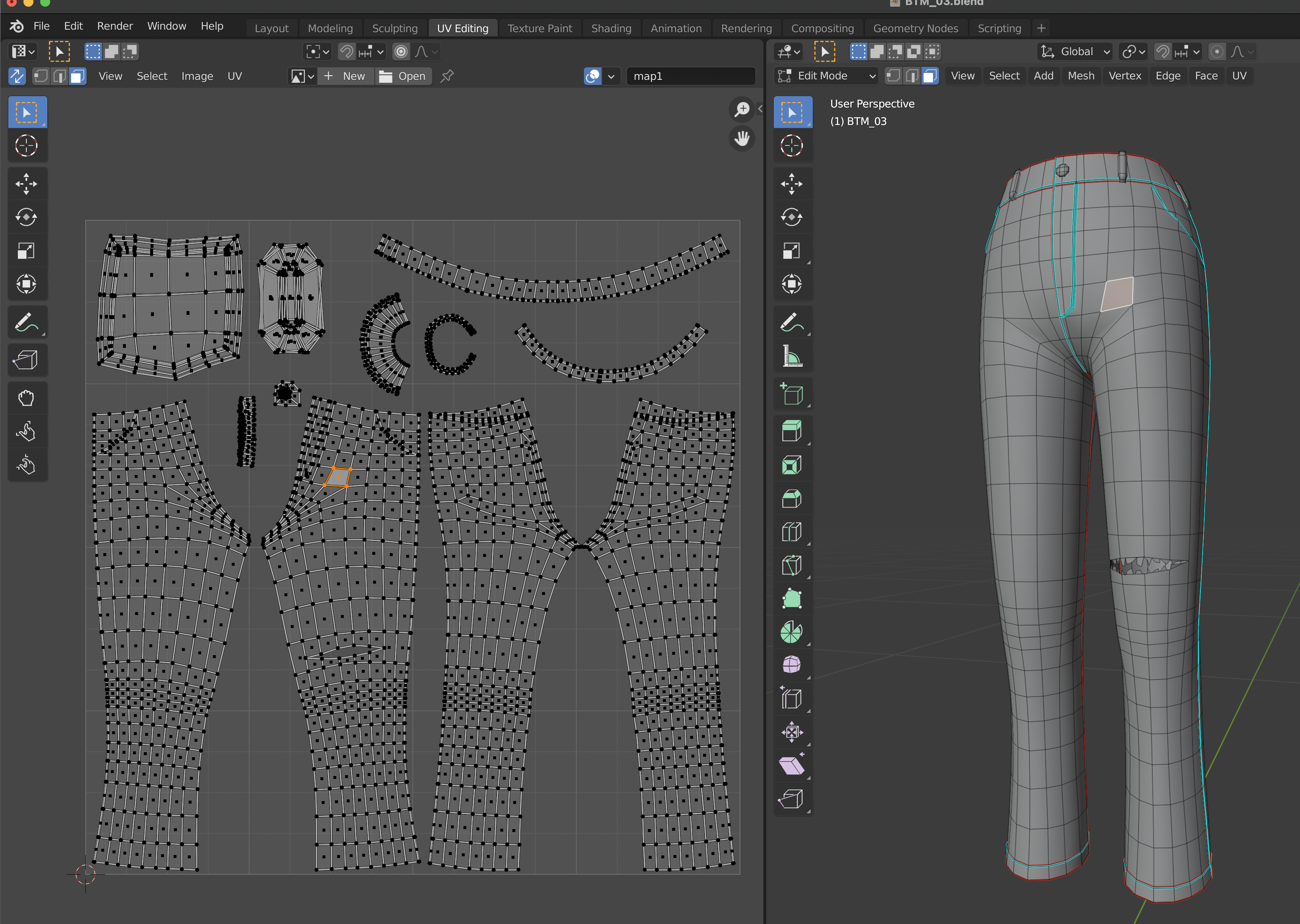Switch to the Texture Paint workspace tab
1300x924 pixels.
click(x=540, y=28)
